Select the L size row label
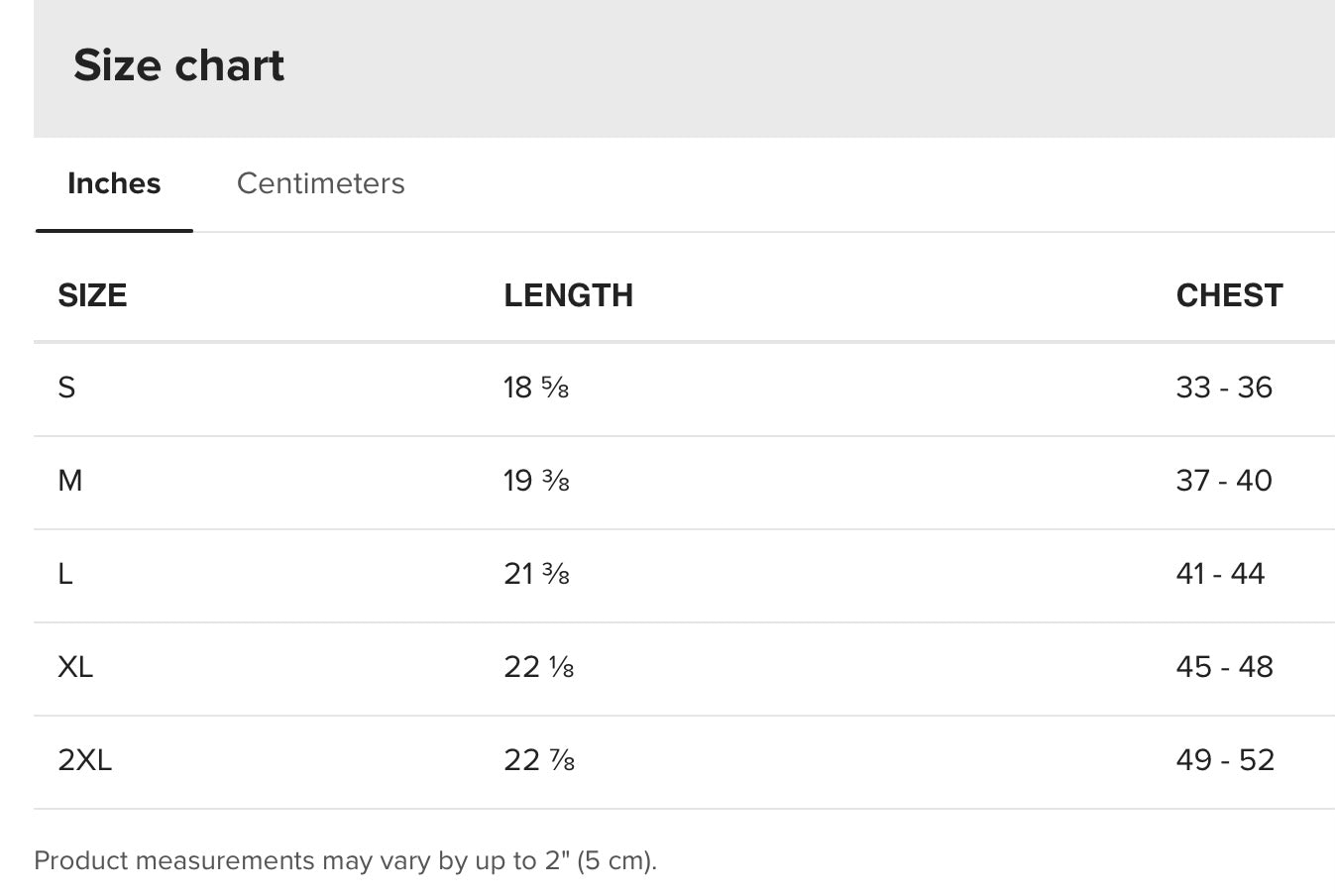This screenshot has width=1335, height=896. [65, 574]
